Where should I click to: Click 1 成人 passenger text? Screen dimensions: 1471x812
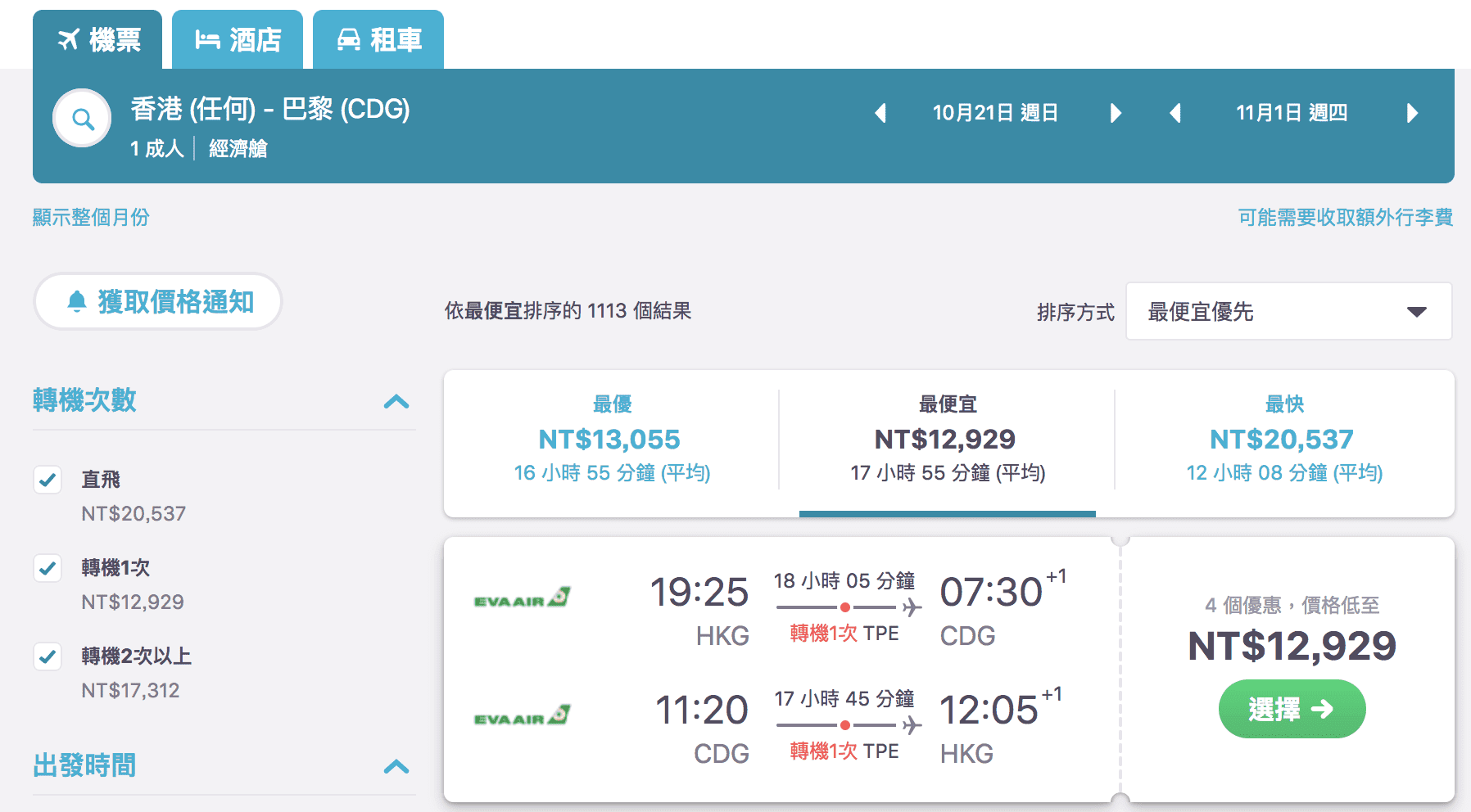(157, 148)
